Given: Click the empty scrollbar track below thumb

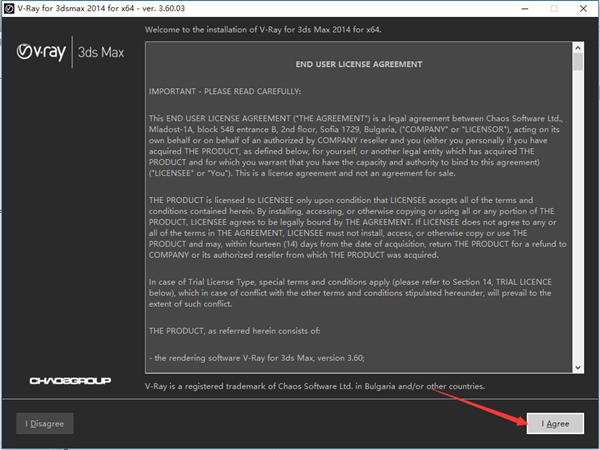Looking at the screenshot, I should click(x=577, y=220).
